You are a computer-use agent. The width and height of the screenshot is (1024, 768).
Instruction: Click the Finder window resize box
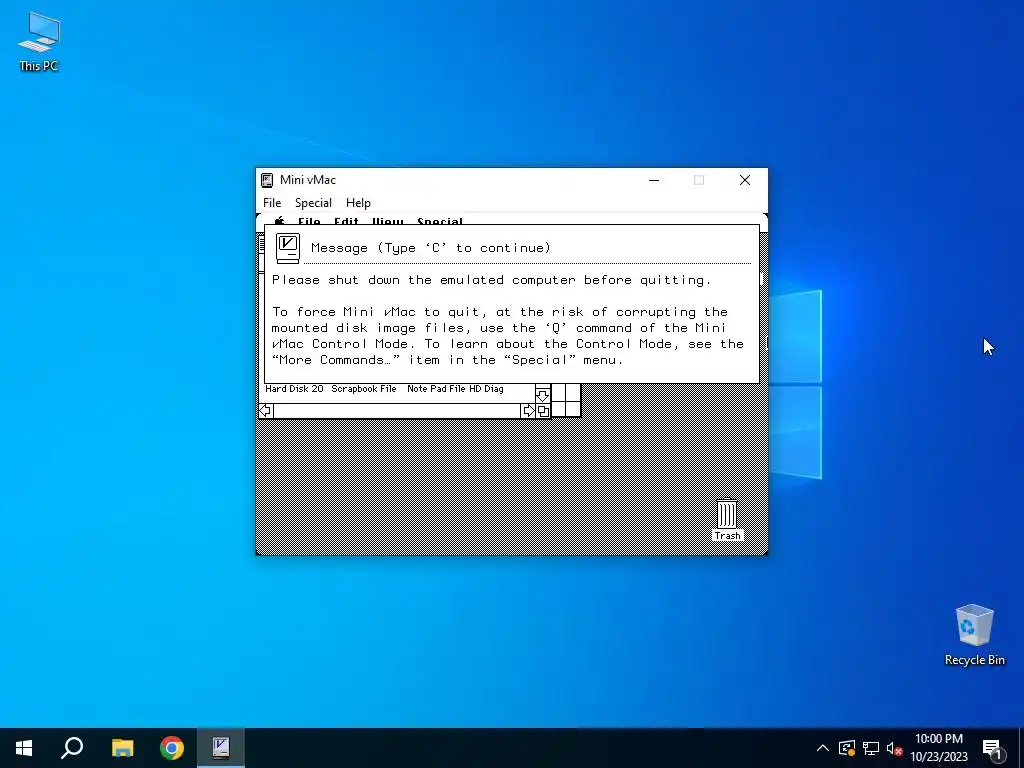click(543, 411)
